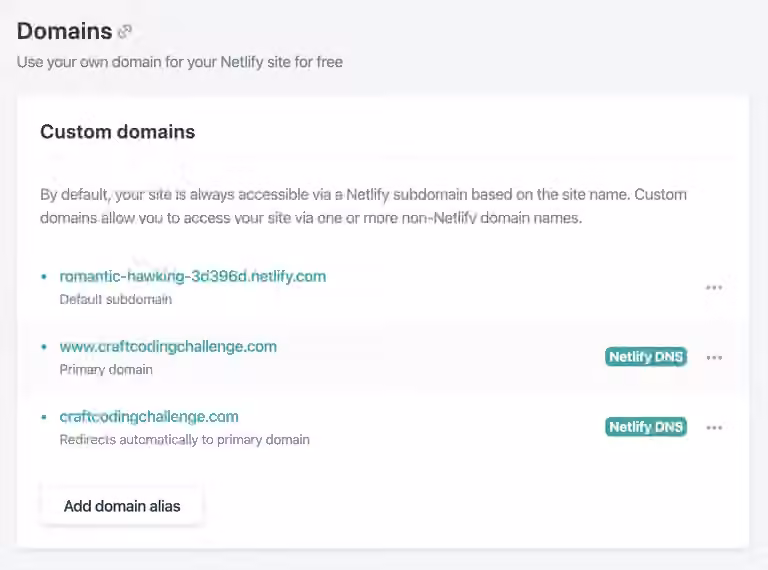Click 'Redirects automatically to primary domain' text
The height and width of the screenshot is (570, 768).
[x=185, y=440]
